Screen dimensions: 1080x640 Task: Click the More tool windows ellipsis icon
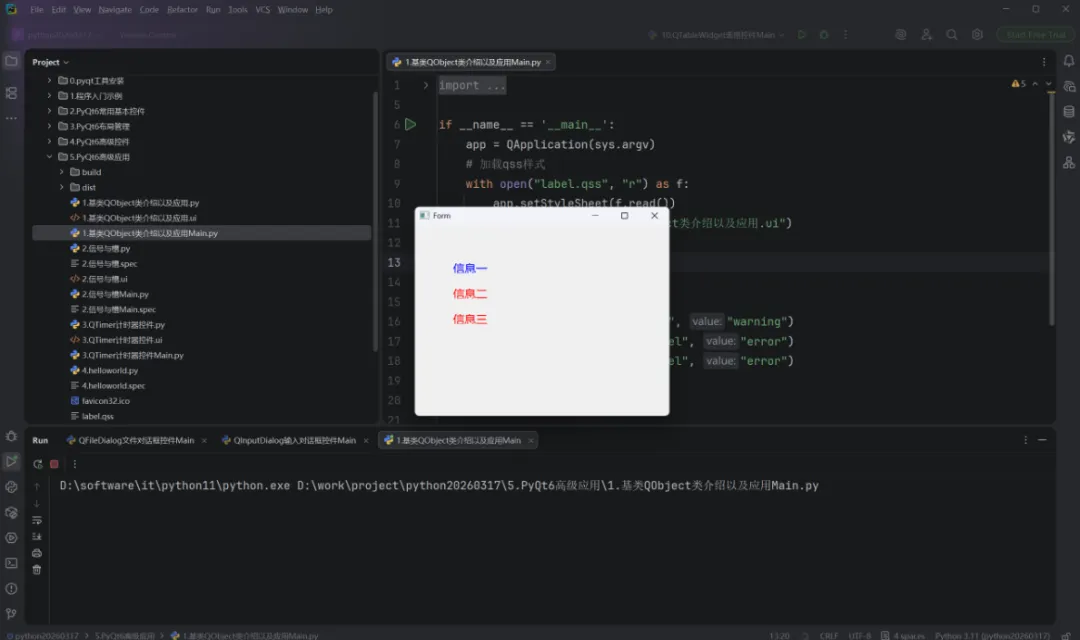[x=12, y=118]
